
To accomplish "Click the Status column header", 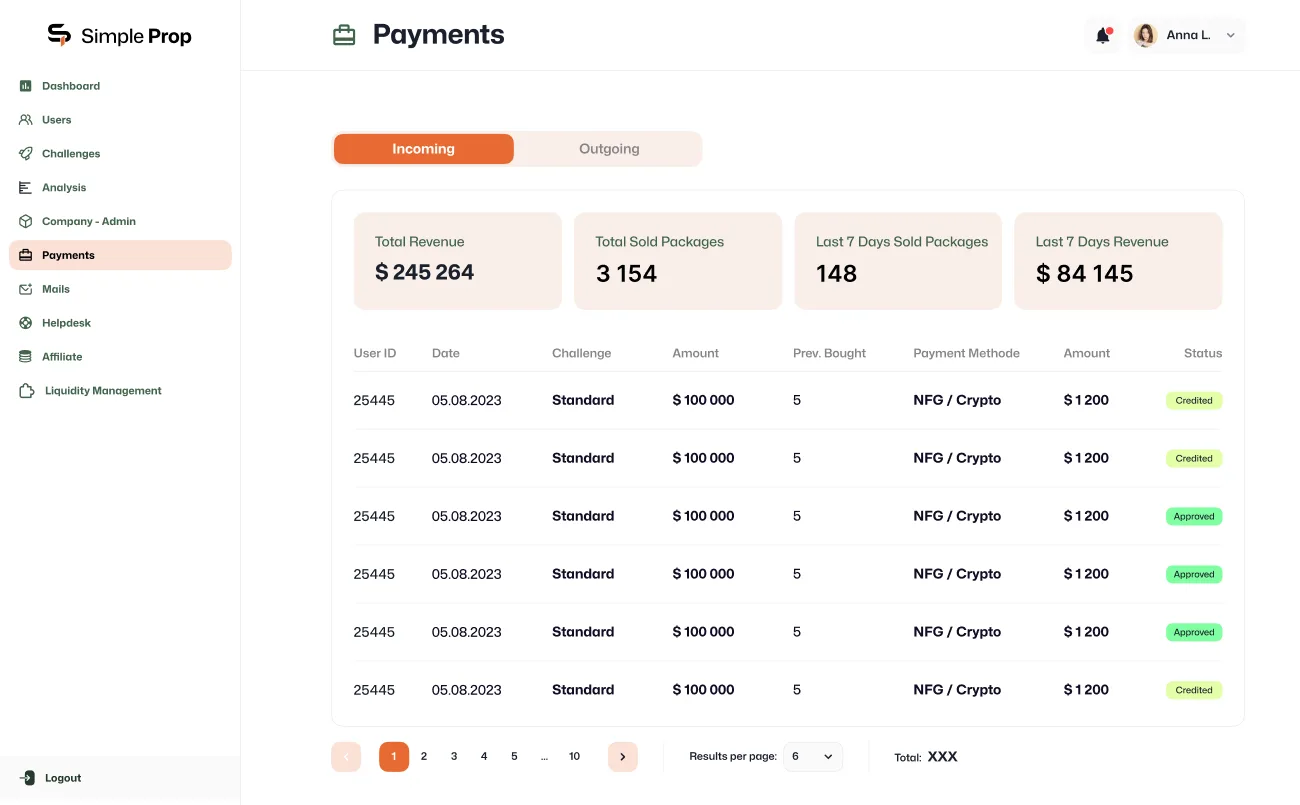I will point(1203,353).
